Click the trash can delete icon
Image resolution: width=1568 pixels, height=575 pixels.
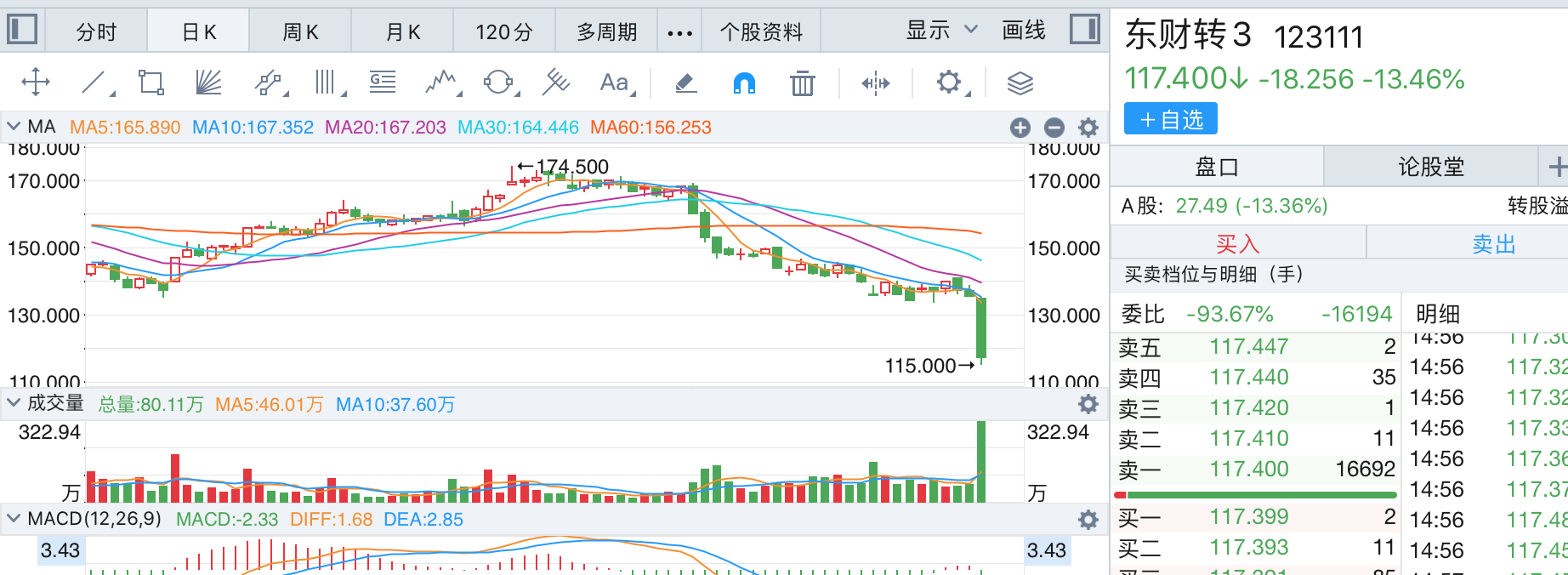(802, 83)
